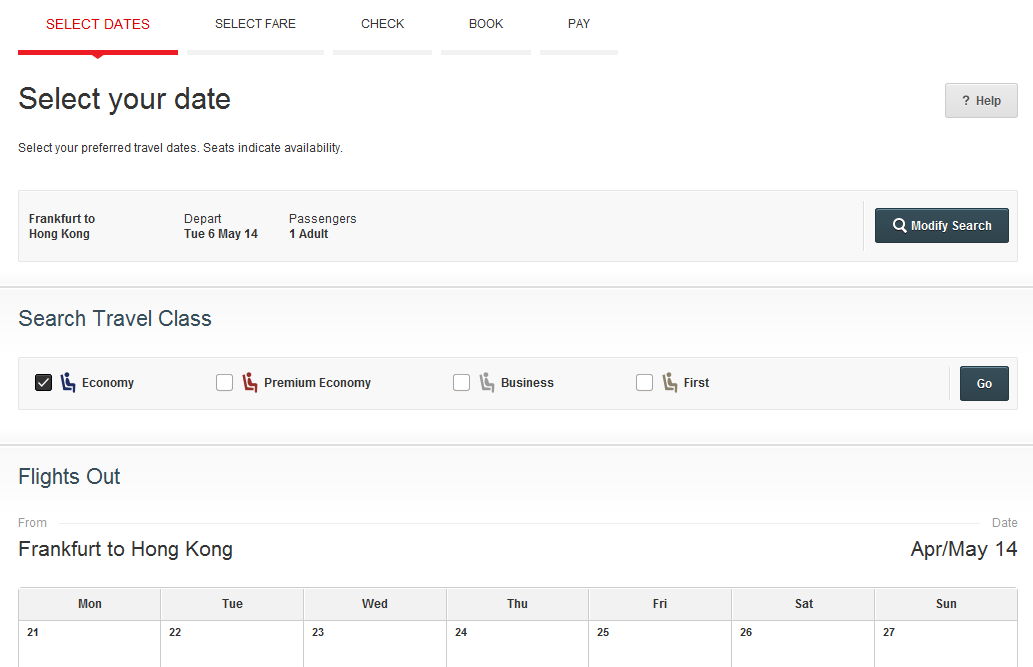Image resolution: width=1033 pixels, height=667 pixels.
Task: Choose Thursday 24 in the calendar
Action: tap(517, 644)
